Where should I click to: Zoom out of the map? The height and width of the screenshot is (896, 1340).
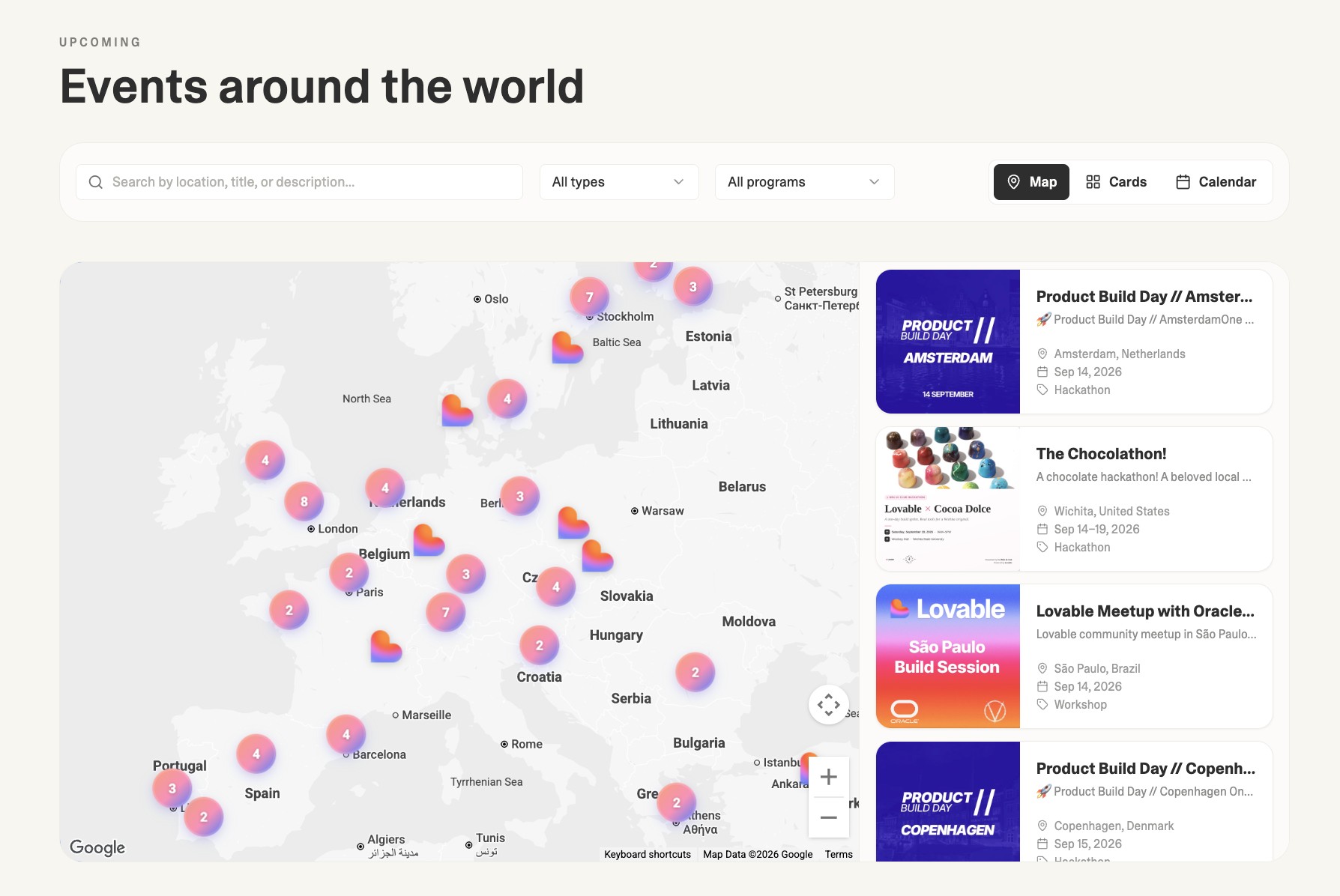point(829,817)
